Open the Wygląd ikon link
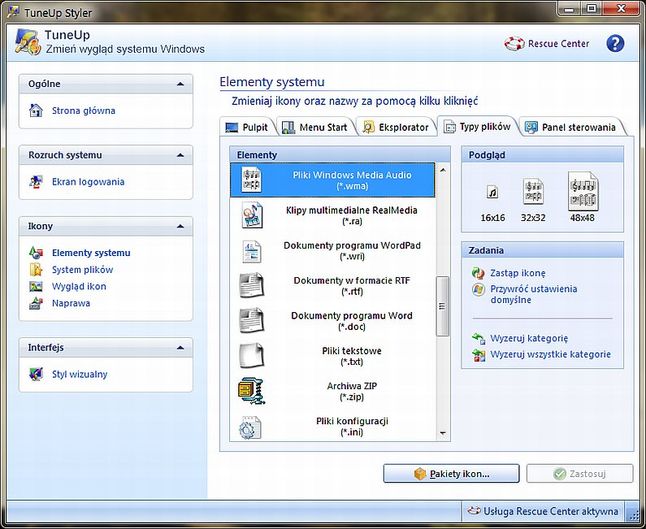The width and height of the screenshot is (646, 529). (79, 286)
